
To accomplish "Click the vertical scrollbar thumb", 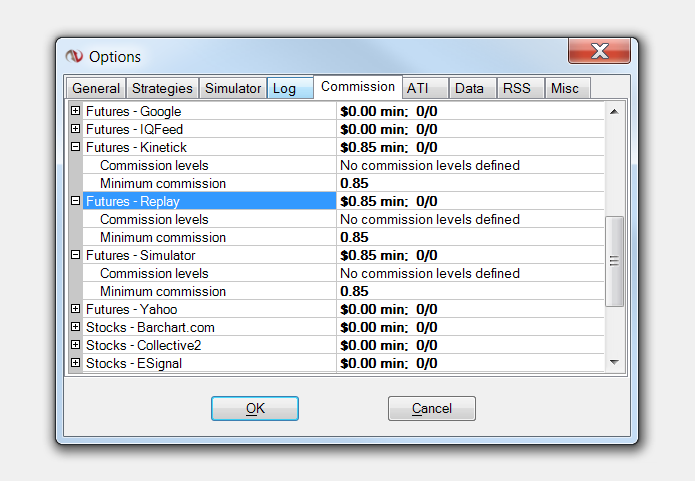I will [614, 261].
